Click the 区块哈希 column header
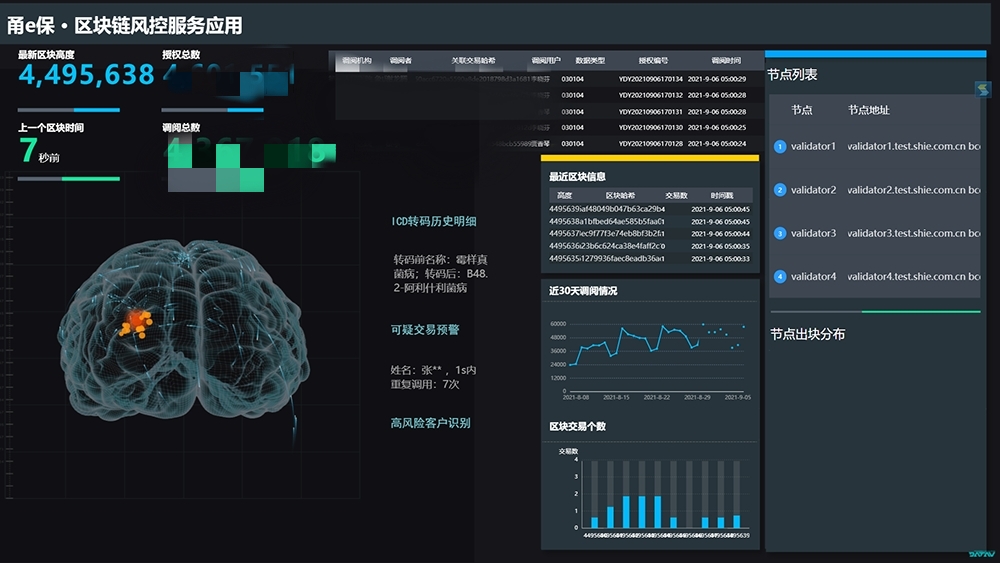The image size is (1000, 563). click(x=620, y=196)
